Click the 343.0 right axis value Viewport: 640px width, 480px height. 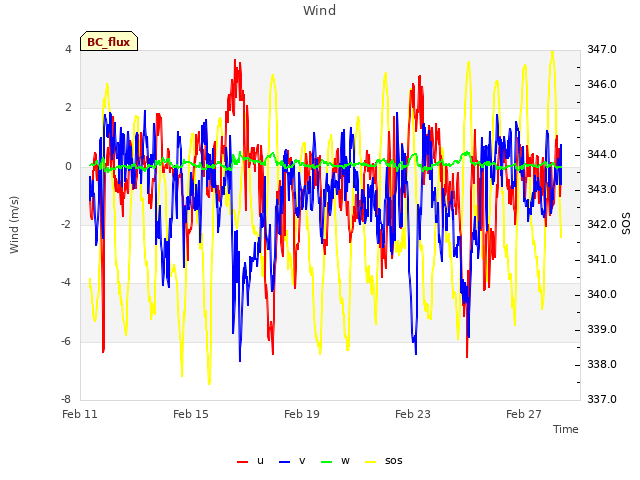pyautogui.click(x=602, y=189)
